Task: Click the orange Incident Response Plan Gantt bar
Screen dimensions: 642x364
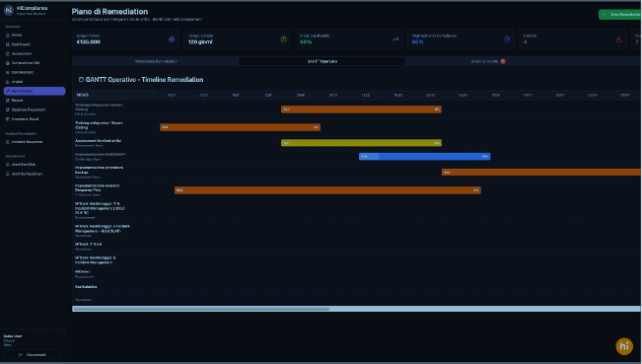Action: click(328, 190)
